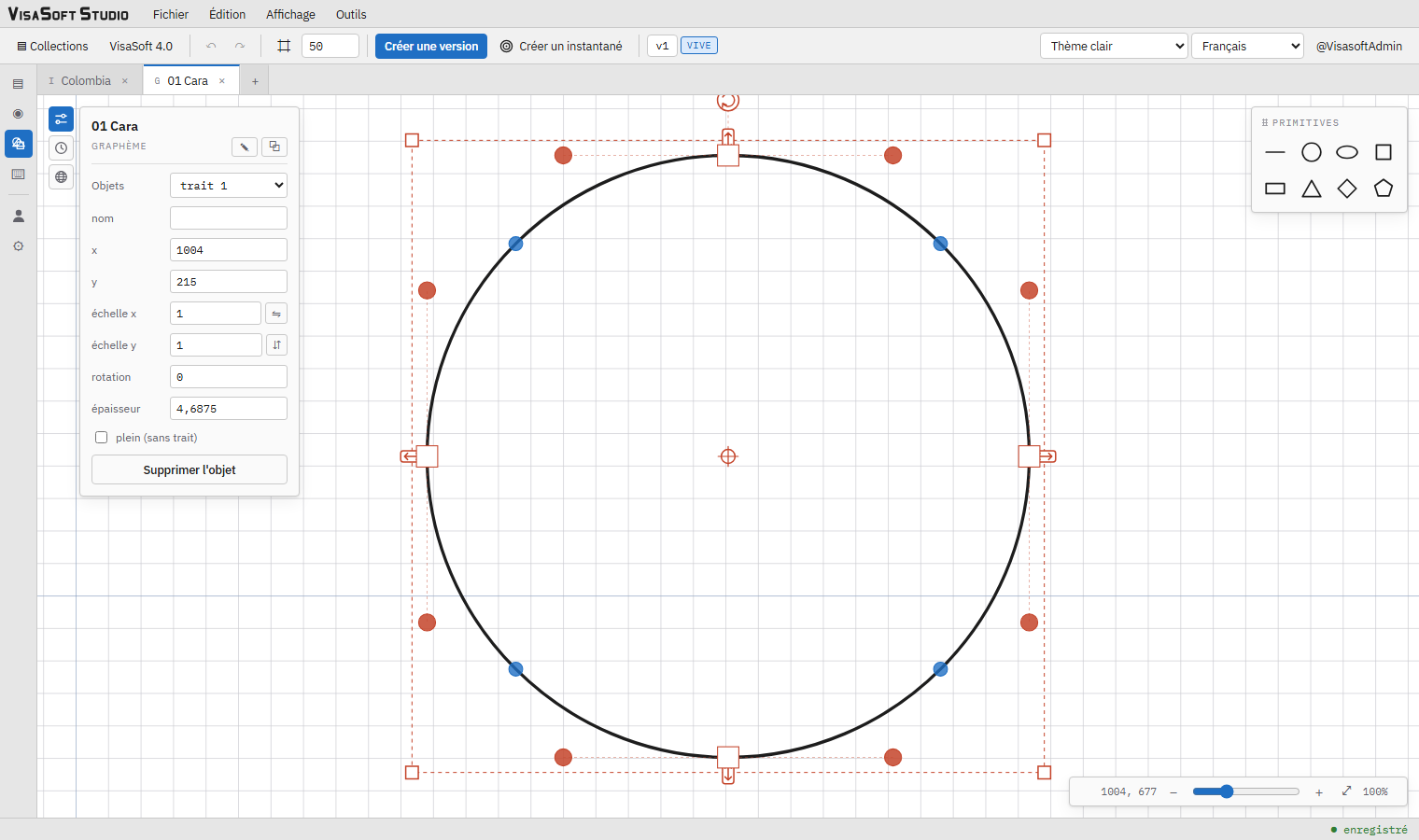Open the Objets dropdown showing trait 1

tap(229, 186)
